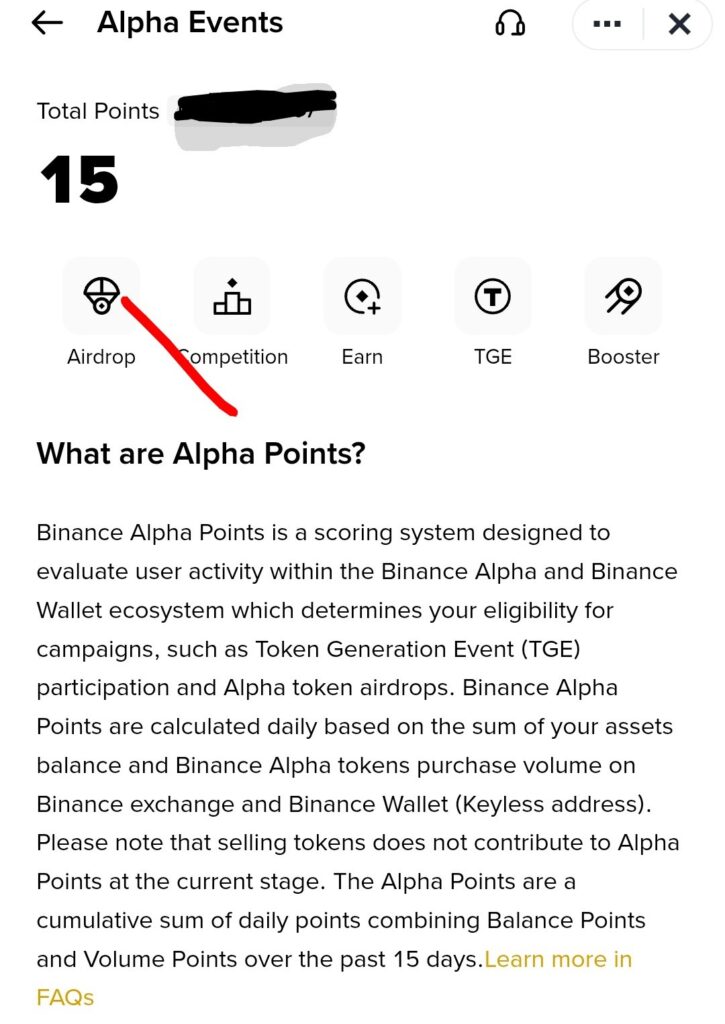This screenshot has height=1024, width=725.
Task: Open the three-dot more options menu
Action: tap(606, 23)
